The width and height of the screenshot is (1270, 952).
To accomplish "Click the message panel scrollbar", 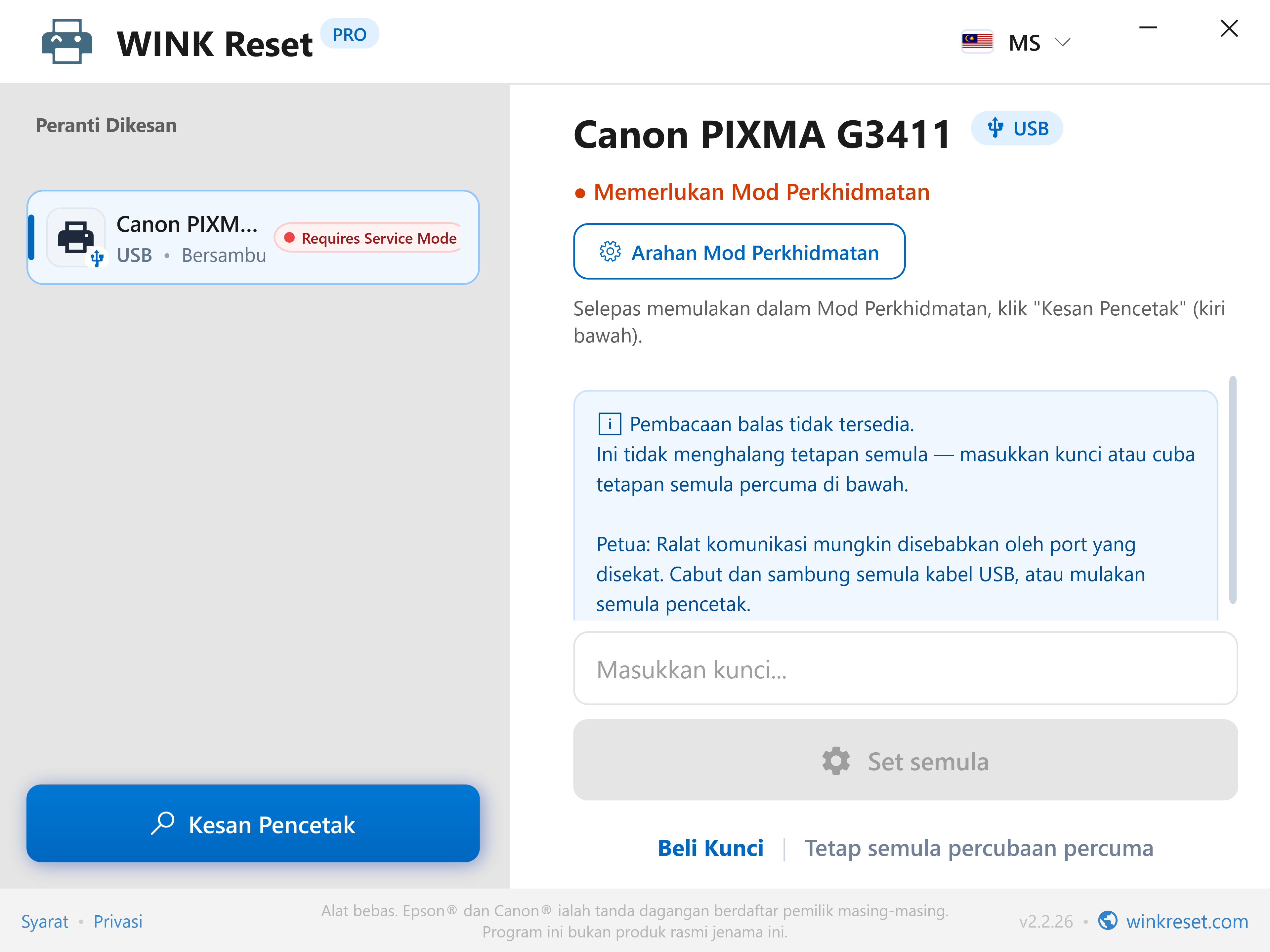I will point(1233,490).
